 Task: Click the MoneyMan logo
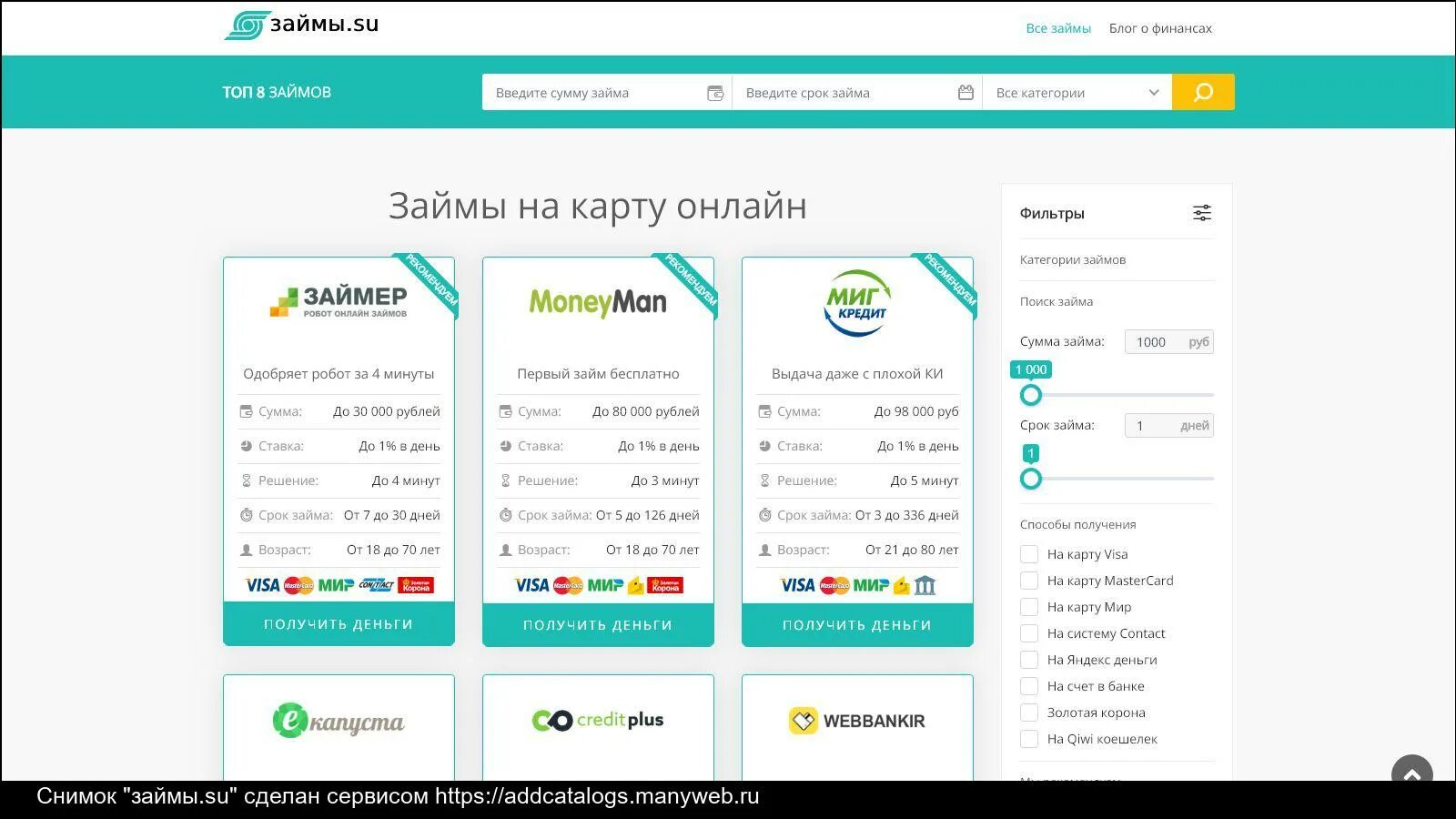pos(598,302)
